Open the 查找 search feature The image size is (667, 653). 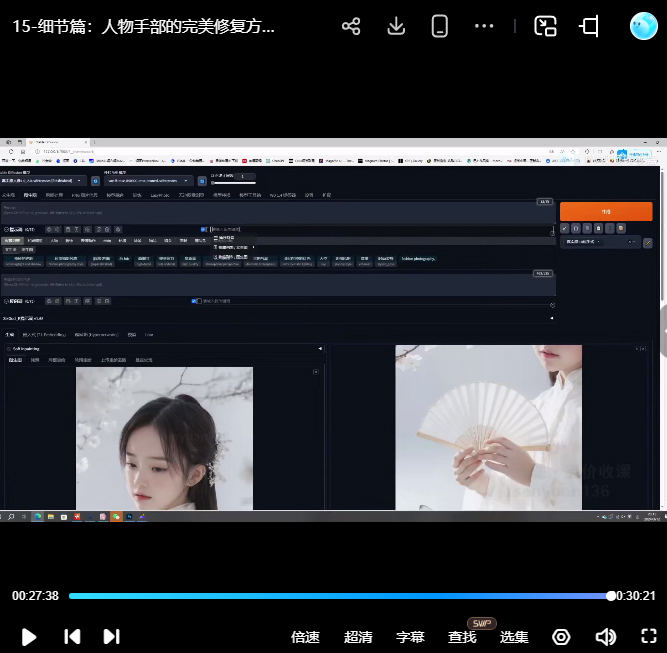tap(462, 637)
